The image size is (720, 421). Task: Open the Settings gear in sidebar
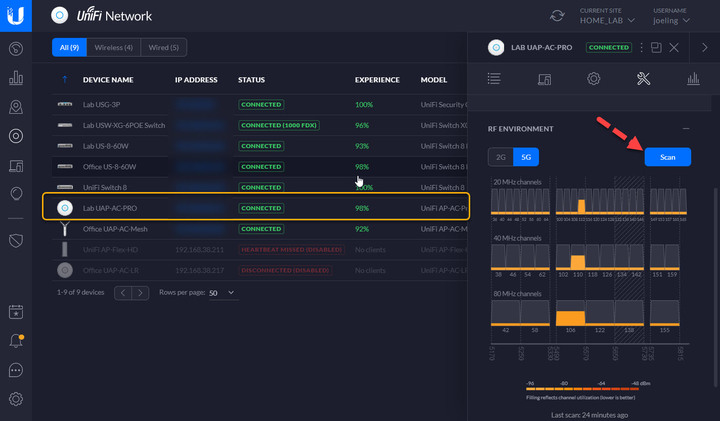click(x=16, y=399)
